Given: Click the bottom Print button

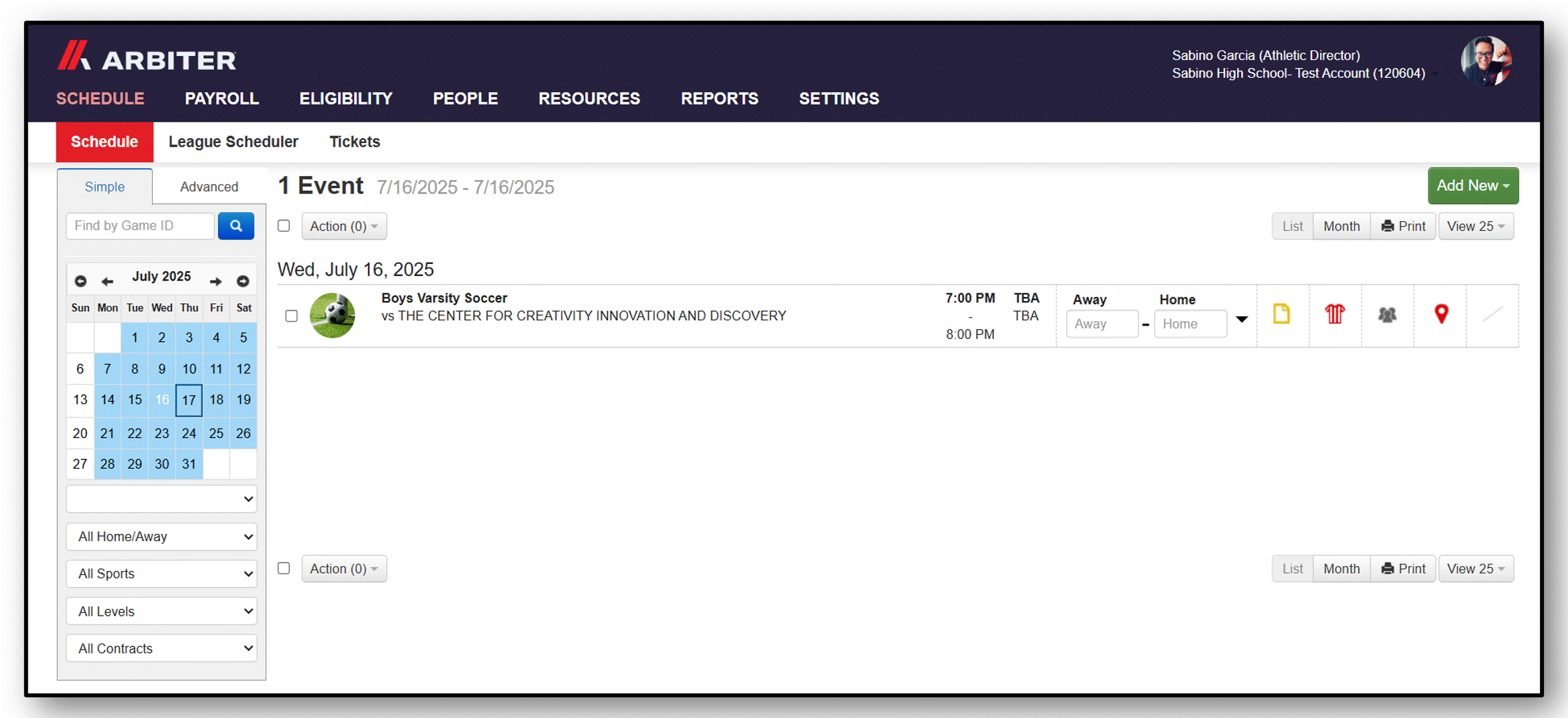Looking at the screenshot, I should pos(1403,568).
